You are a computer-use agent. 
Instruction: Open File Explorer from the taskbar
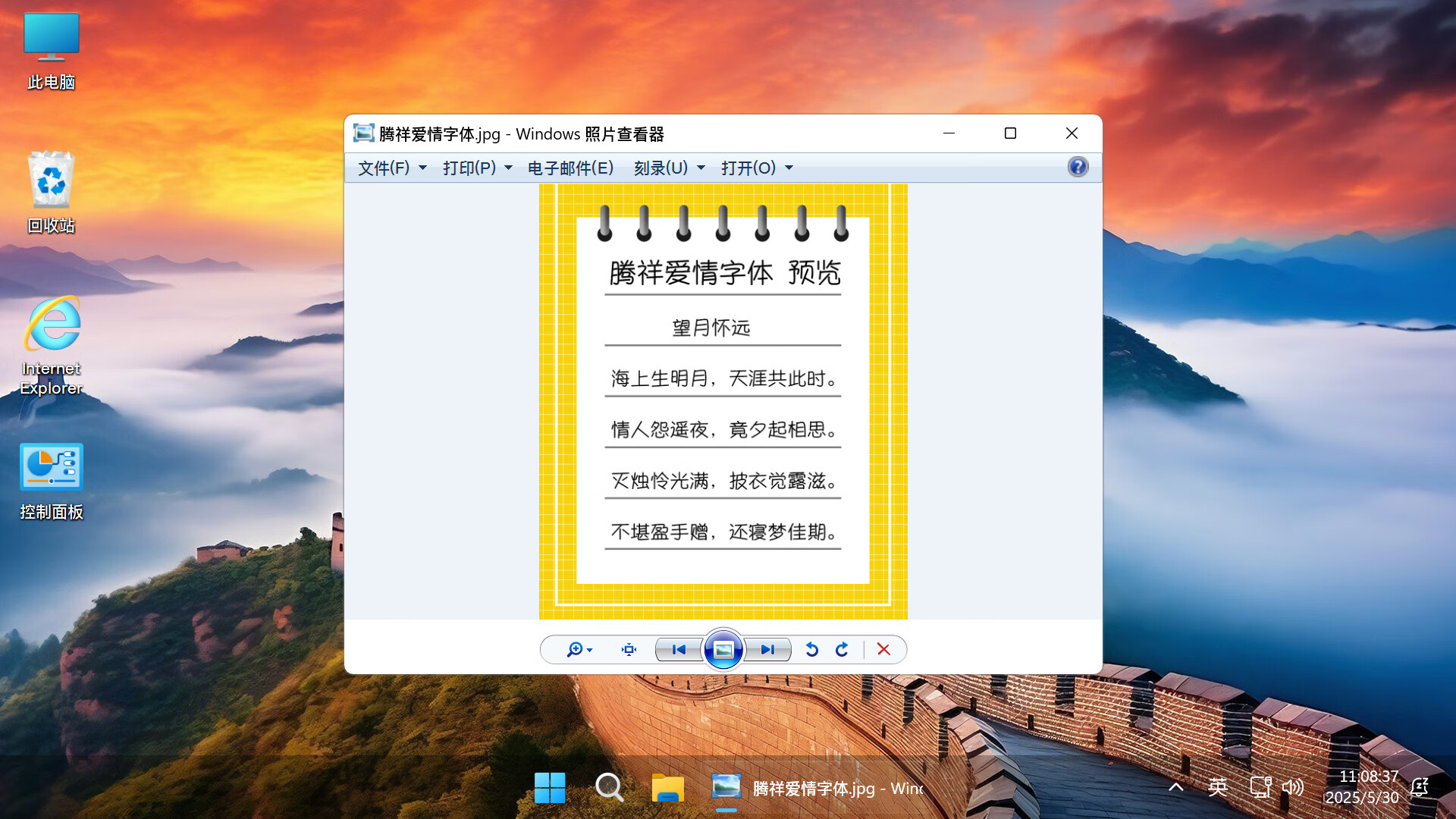click(667, 788)
